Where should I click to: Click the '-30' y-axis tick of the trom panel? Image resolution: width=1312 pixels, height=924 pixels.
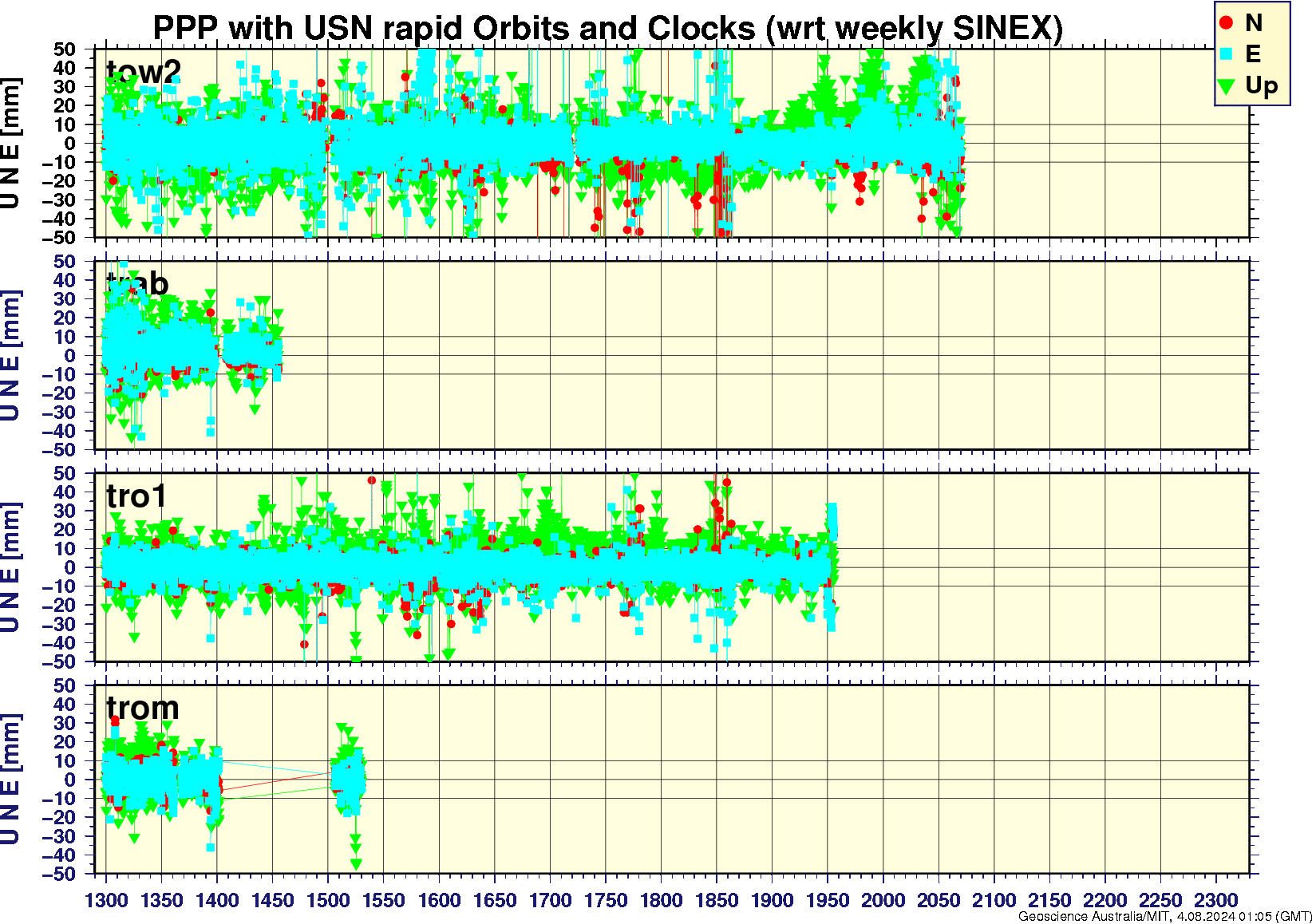(x=59, y=837)
